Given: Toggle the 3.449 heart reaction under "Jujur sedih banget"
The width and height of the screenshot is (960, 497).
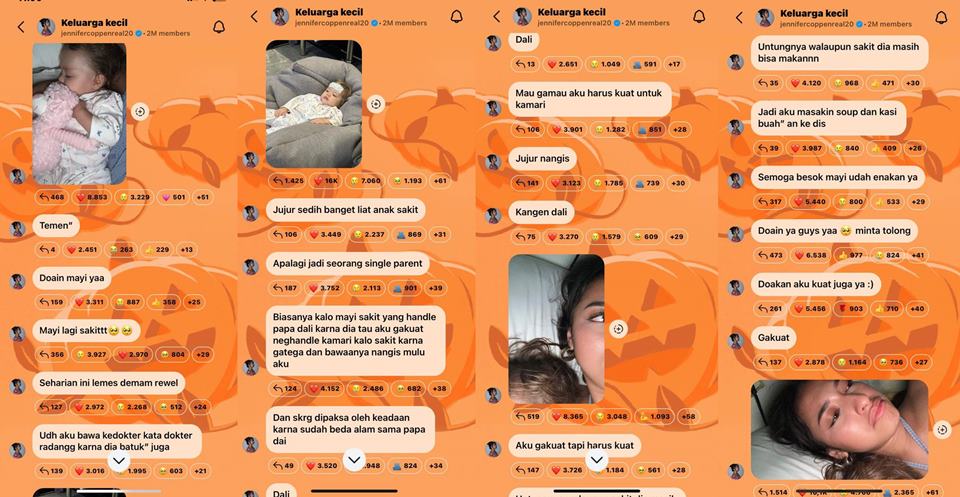Looking at the screenshot, I should tap(322, 234).
